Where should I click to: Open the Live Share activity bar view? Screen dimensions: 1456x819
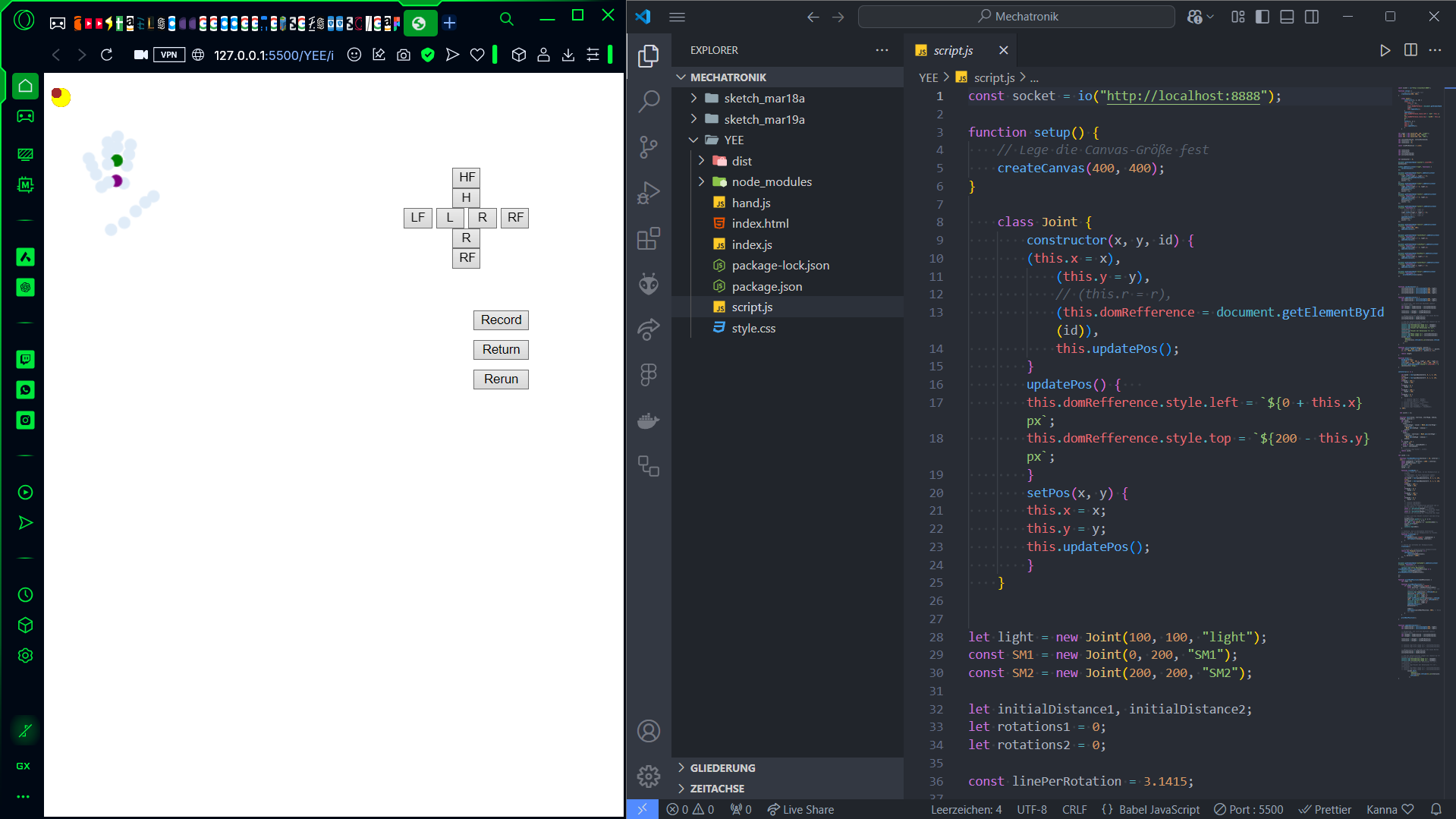649,329
